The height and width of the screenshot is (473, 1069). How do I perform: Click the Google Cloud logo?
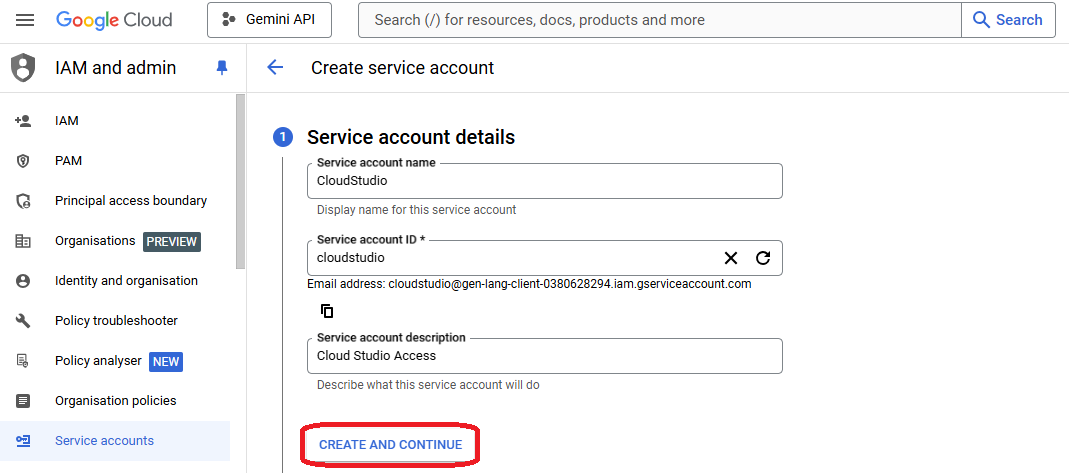point(114,20)
